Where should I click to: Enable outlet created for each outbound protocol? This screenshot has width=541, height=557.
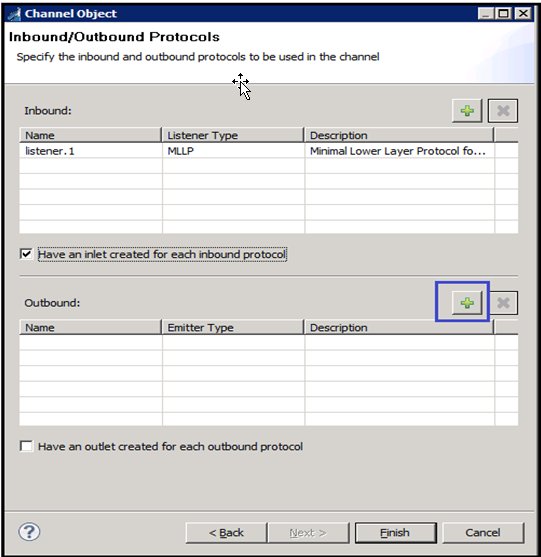click(x=26, y=446)
